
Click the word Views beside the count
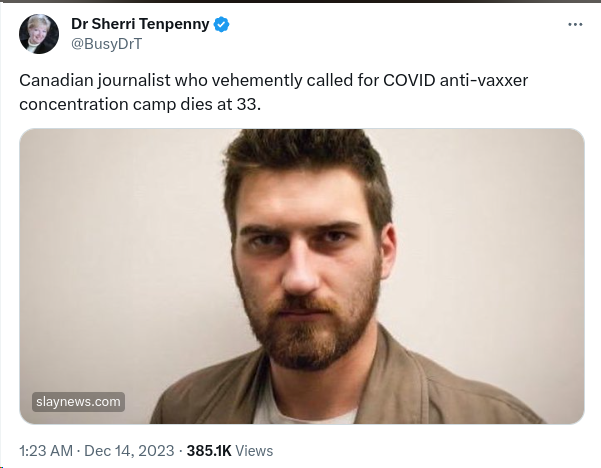254,451
